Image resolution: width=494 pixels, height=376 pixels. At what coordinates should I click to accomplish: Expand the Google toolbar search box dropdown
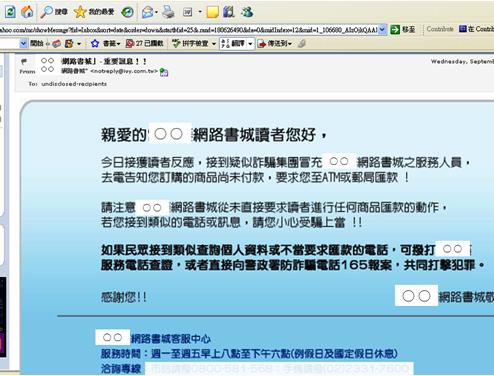coord(23,43)
